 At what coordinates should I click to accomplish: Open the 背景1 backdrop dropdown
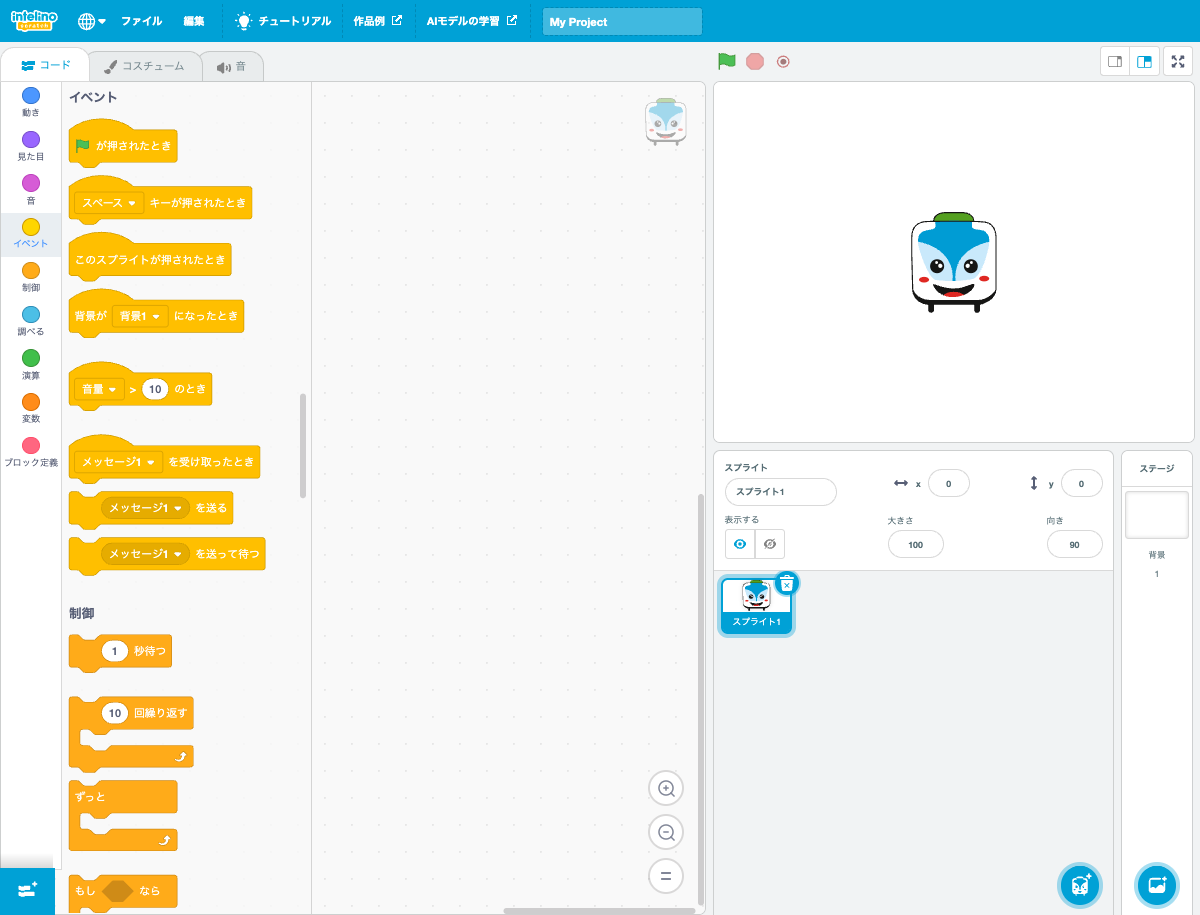pos(140,316)
